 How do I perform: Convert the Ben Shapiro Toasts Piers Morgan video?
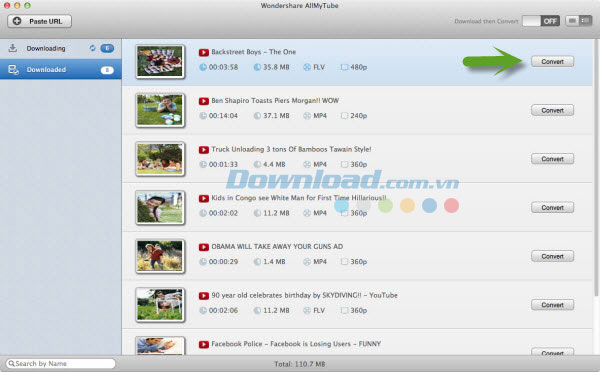point(552,110)
